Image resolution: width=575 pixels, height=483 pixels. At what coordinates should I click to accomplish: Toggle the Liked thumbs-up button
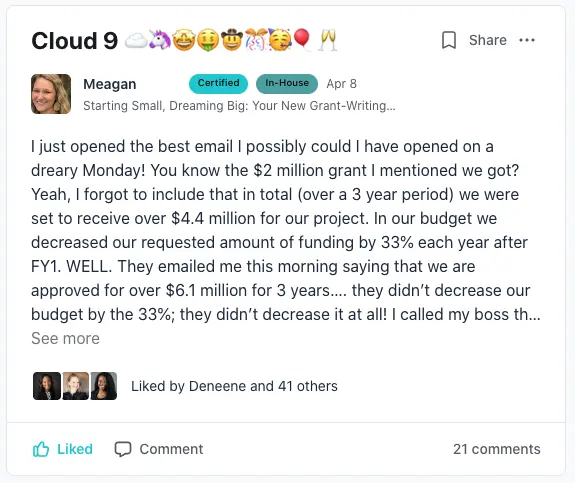click(x=63, y=449)
